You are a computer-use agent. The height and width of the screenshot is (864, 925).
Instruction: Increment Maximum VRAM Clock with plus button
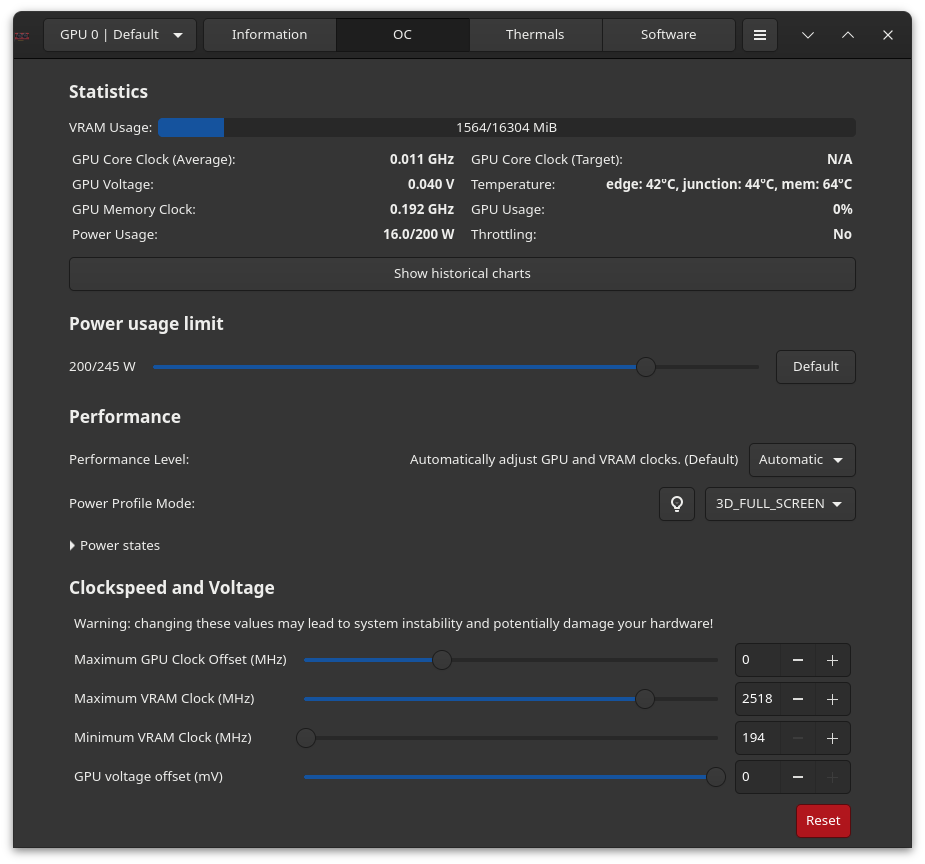pos(832,699)
